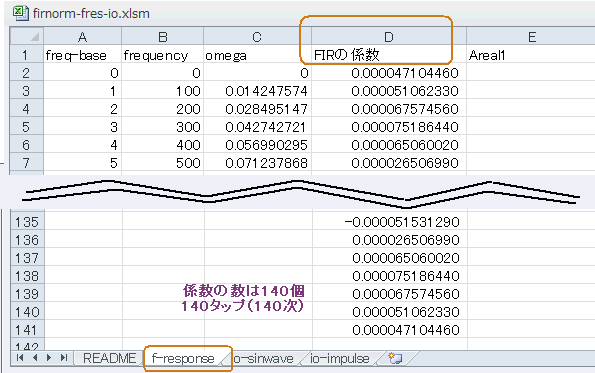Image resolution: width=595 pixels, height=373 pixels.
Task: Click freq-base value 5 in row 7
Action: point(82,163)
